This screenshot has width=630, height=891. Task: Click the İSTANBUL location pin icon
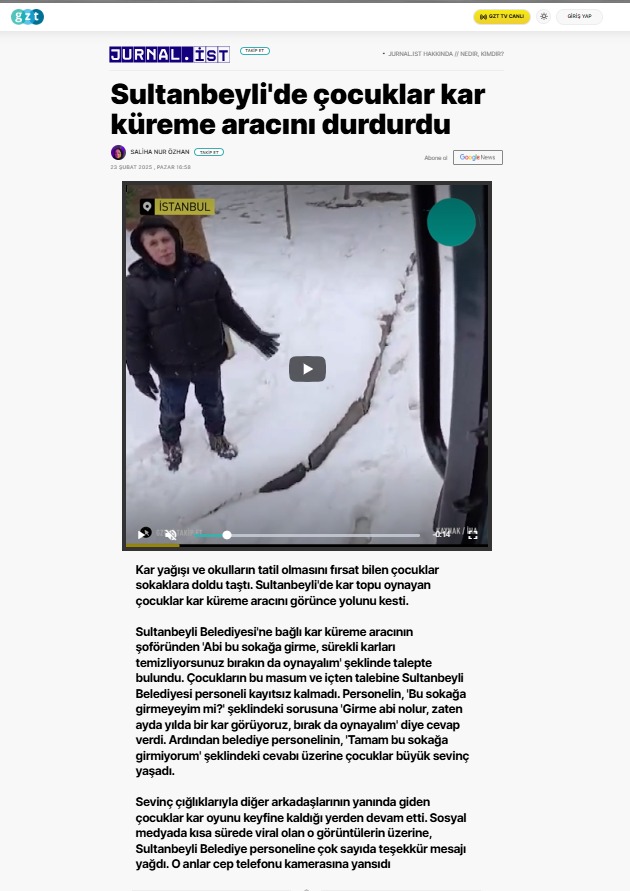(x=147, y=207)
